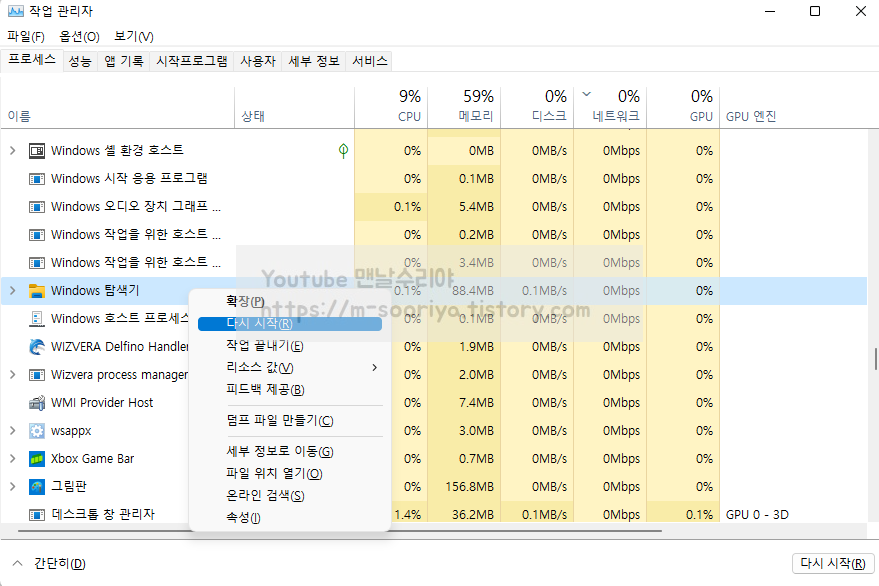
Task: Click the 그림판 paint icon
Action: coord(37,487)
